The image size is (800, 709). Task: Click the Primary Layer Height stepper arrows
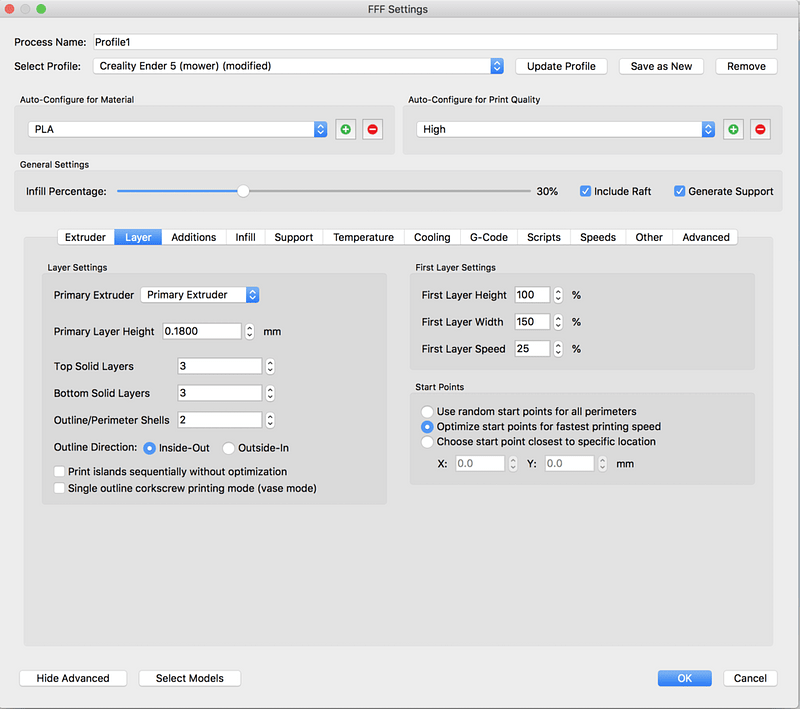[249, 332]
